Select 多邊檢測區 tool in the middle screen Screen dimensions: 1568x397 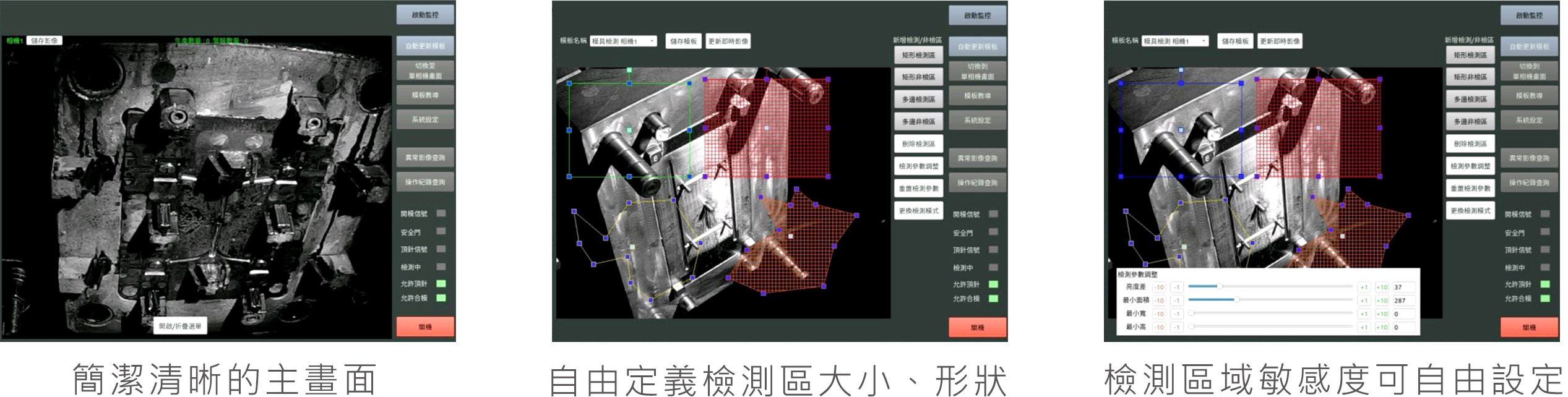(x=918, y=100)
